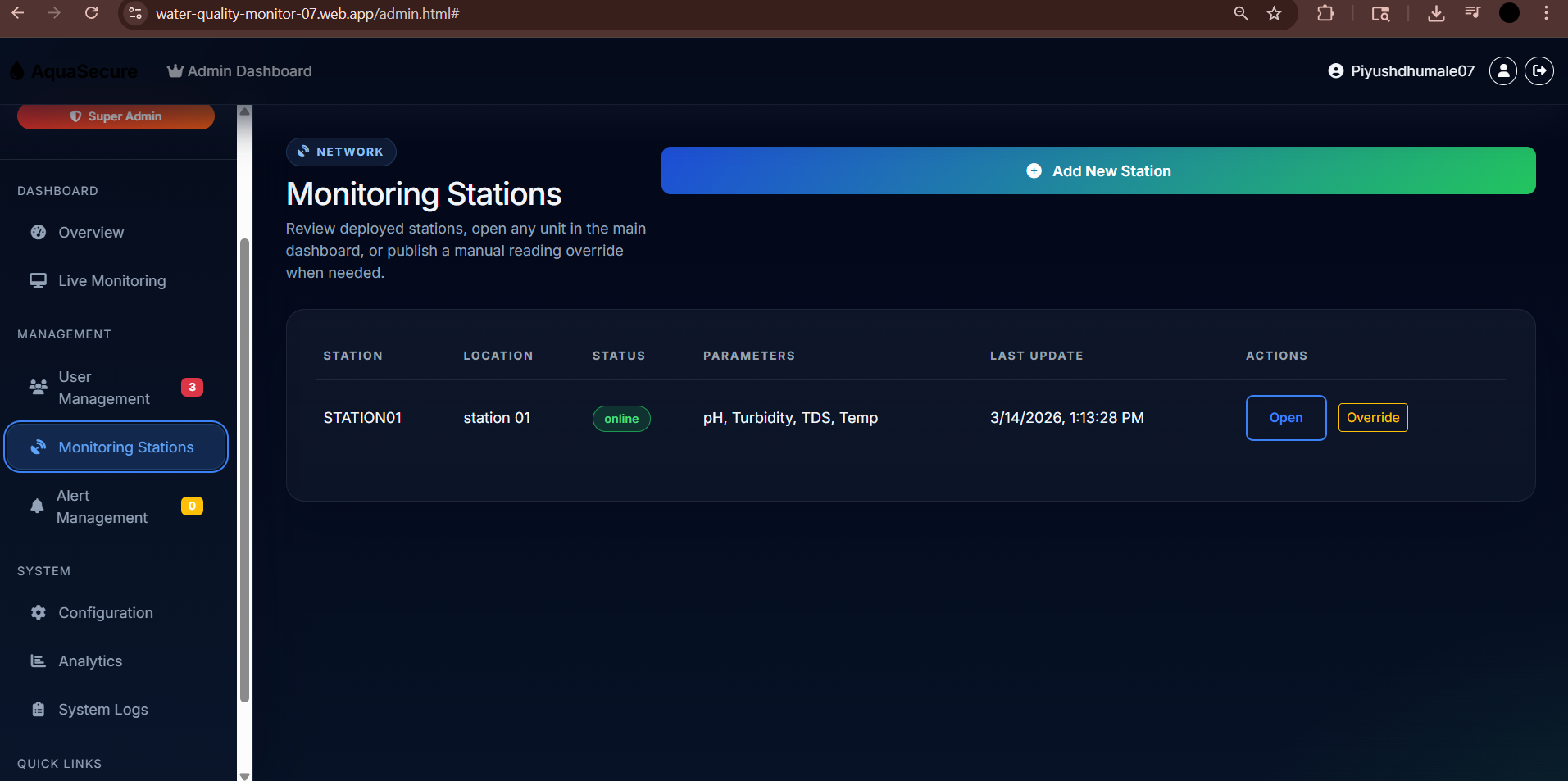This screenshot has width=1568, height=781.
Task: Click the online status badge
Action: (621, 419)
